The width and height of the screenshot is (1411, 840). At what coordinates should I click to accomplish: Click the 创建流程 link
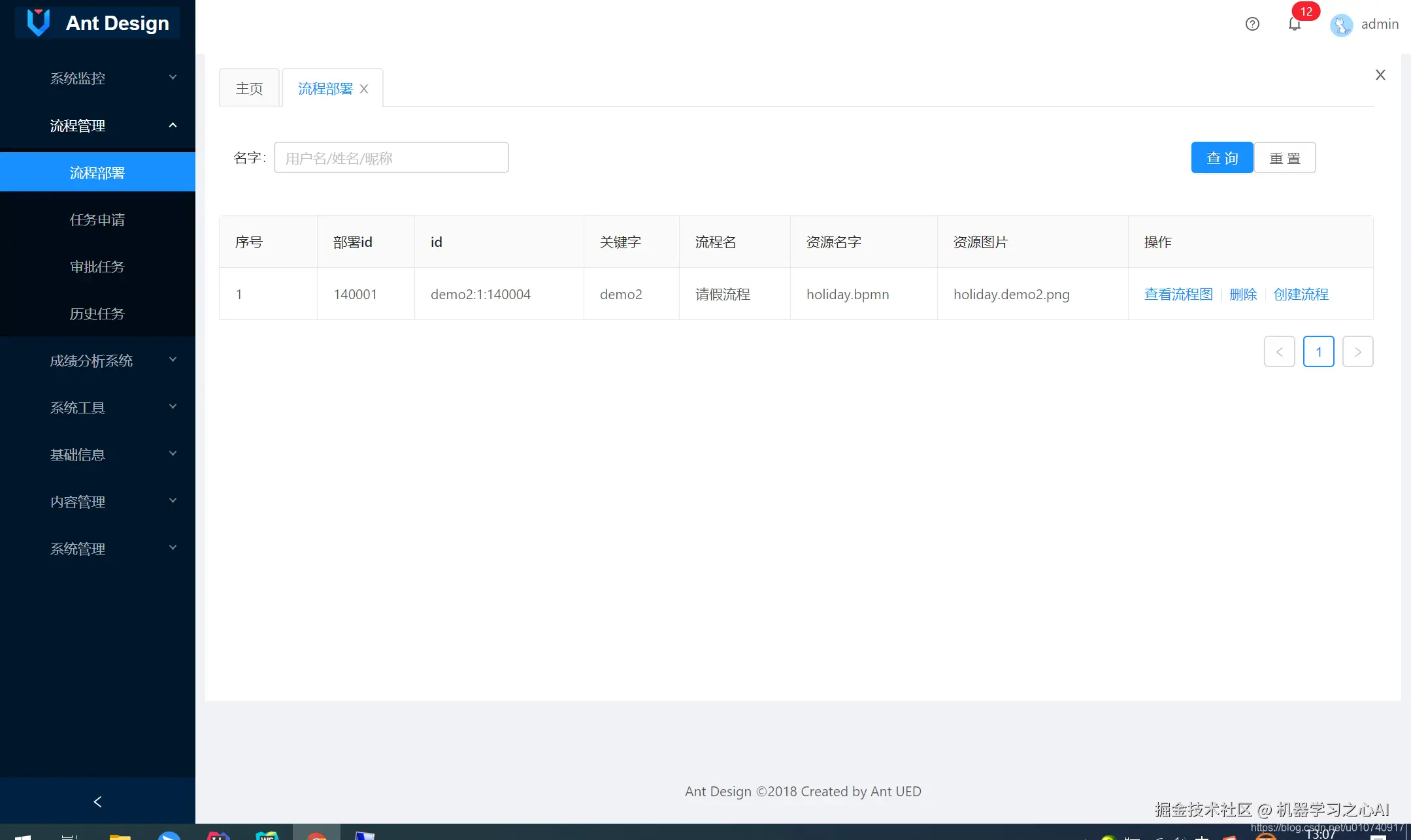click(x=1301, y=294)
